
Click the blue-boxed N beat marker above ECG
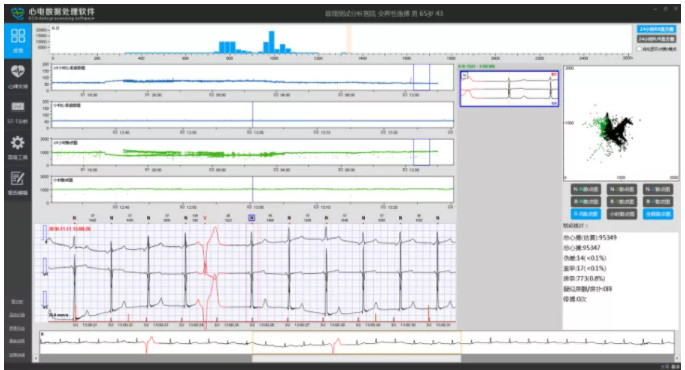[252, 218]
